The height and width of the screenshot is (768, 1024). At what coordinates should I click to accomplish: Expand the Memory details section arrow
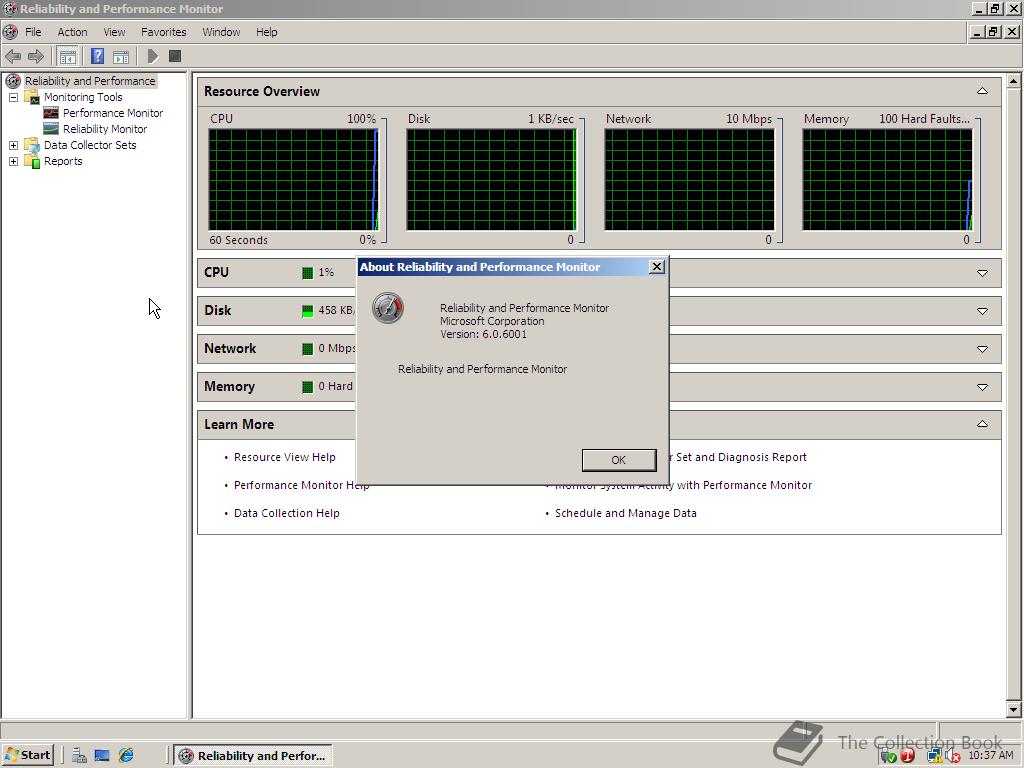click(982, 387)
